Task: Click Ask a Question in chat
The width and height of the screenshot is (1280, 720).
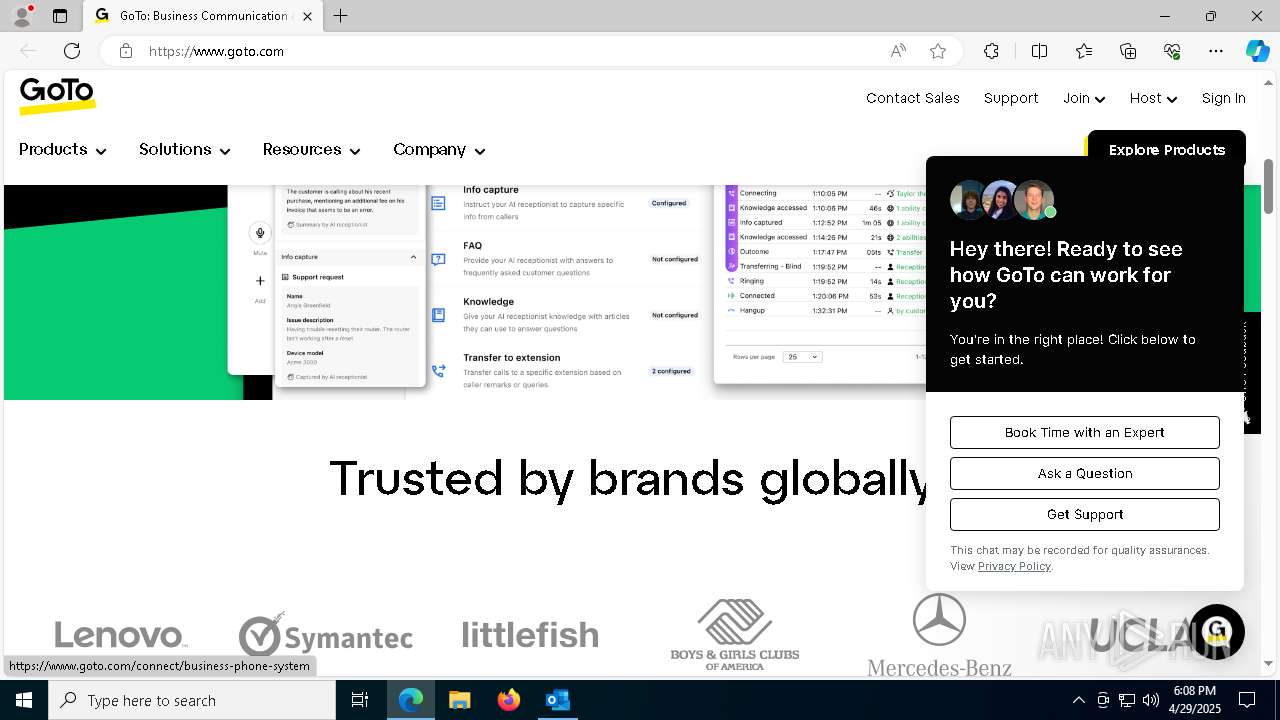Action: (1085, 473)
